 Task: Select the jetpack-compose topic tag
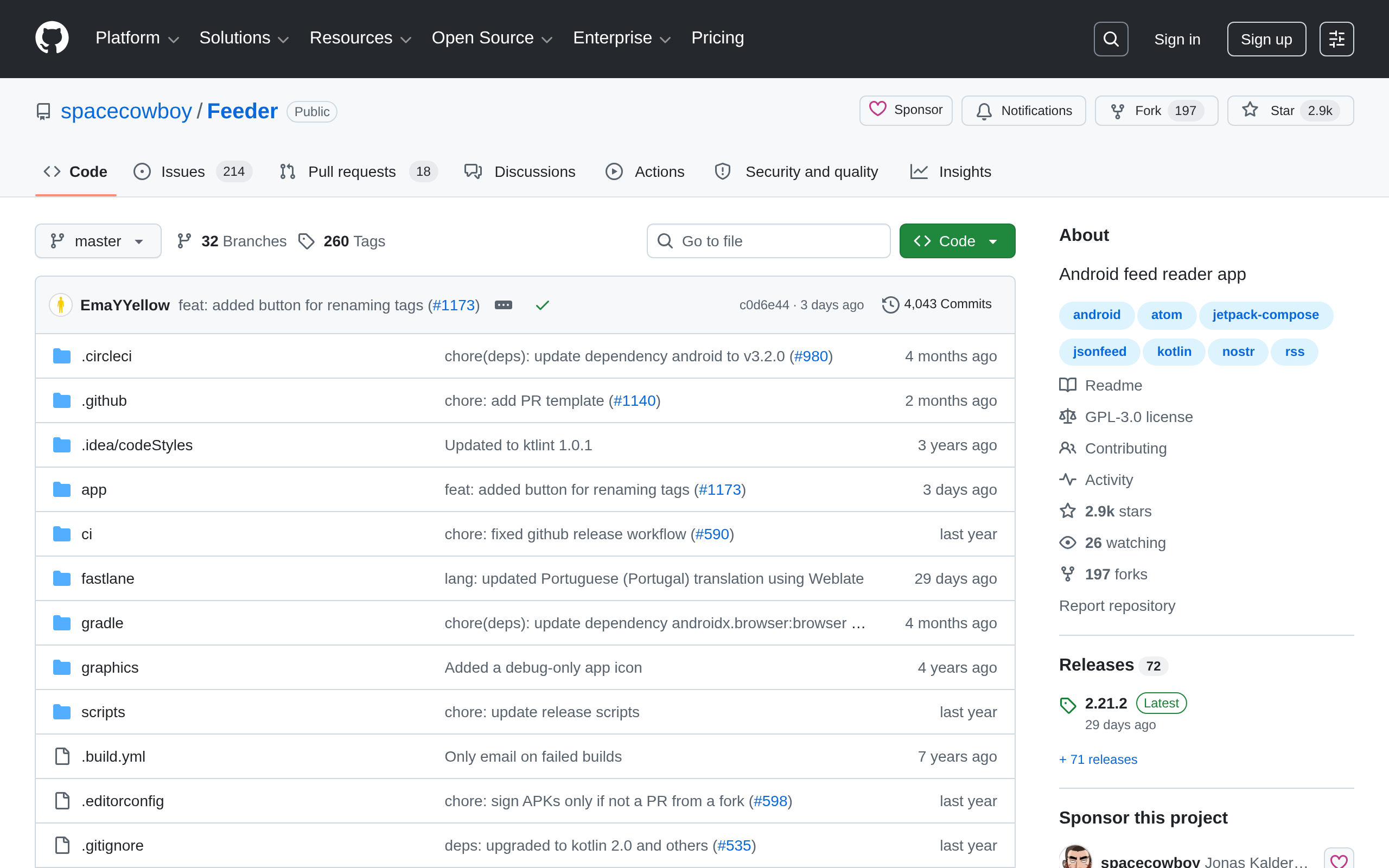1265,315
